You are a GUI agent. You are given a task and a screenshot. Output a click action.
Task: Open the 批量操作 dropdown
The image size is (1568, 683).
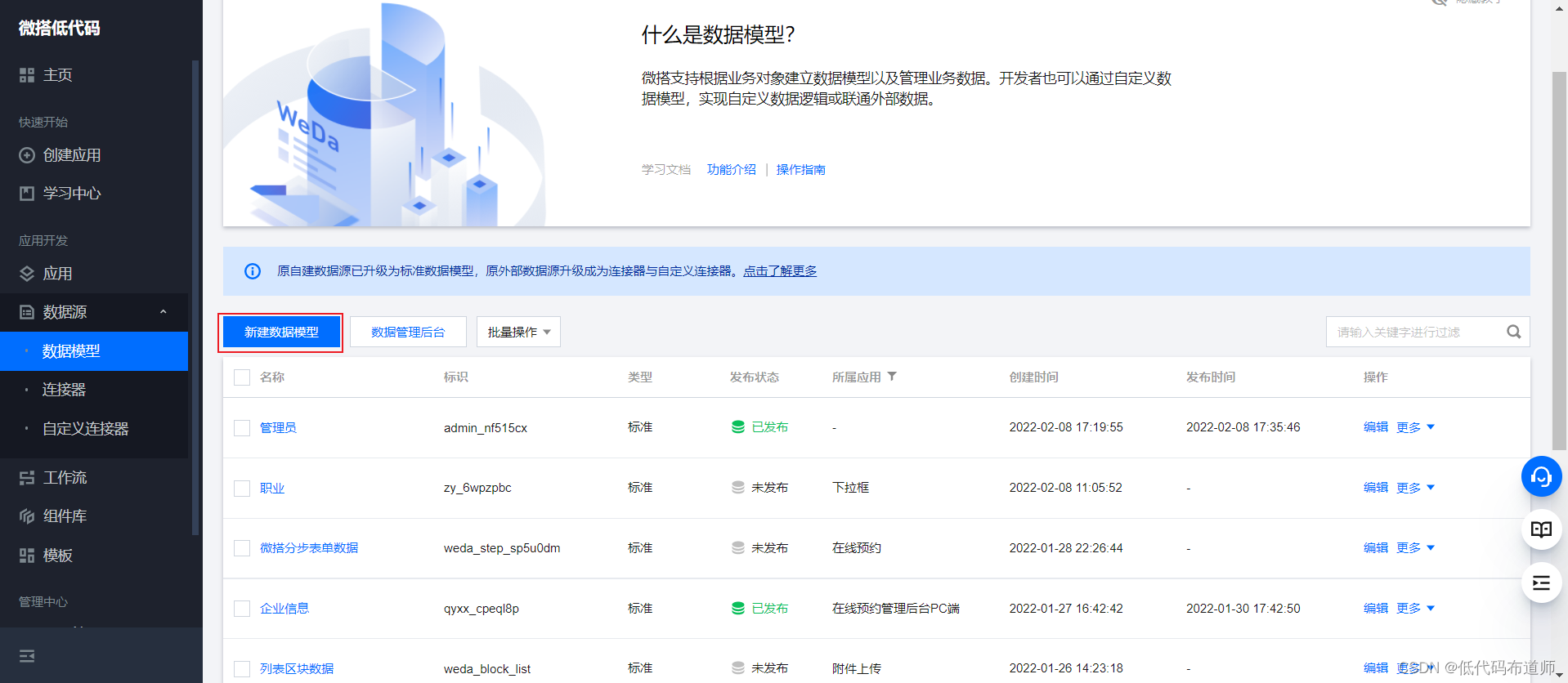pyautogui.click(x=518, y=332)
